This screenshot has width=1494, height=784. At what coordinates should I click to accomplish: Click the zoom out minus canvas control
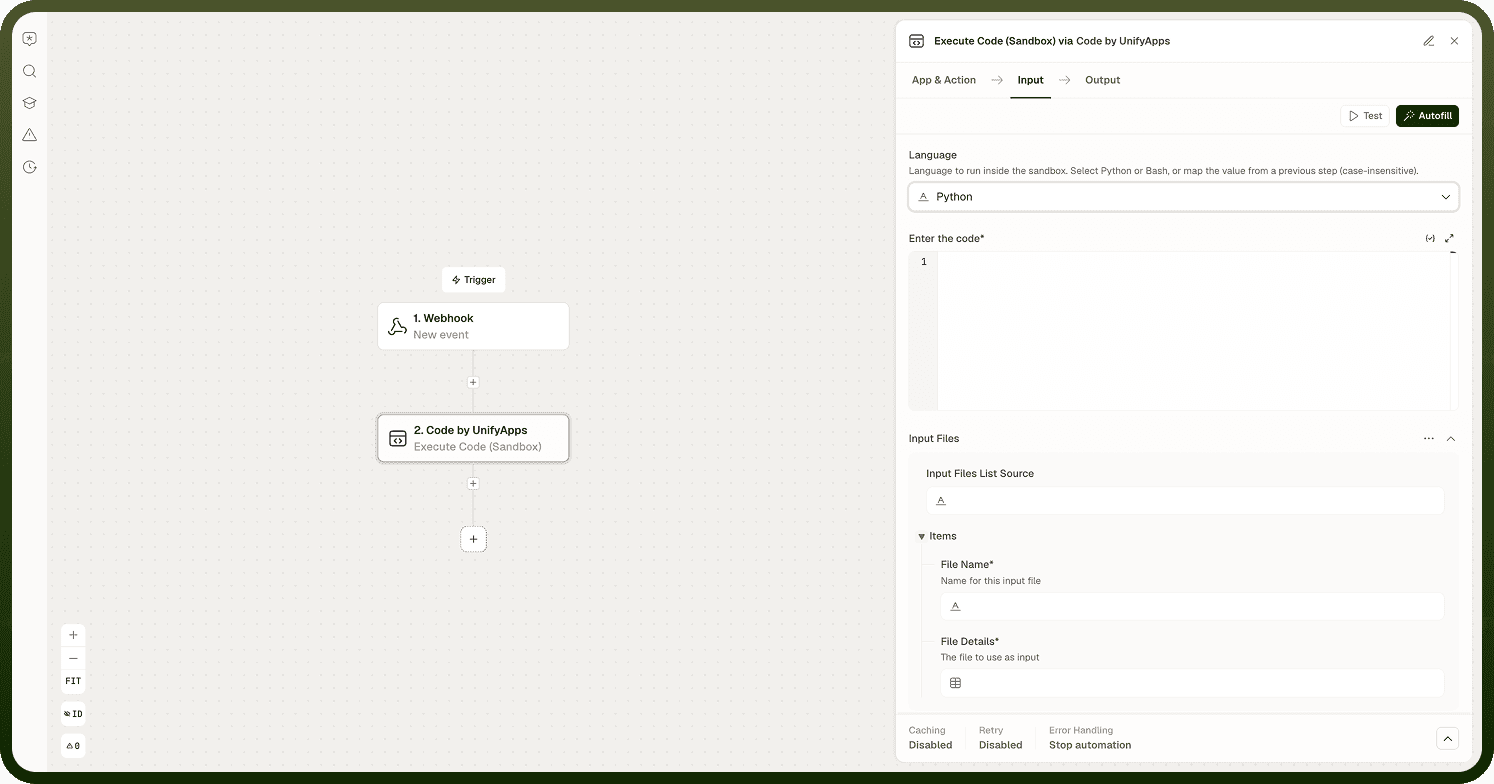(x=73, y=659)
